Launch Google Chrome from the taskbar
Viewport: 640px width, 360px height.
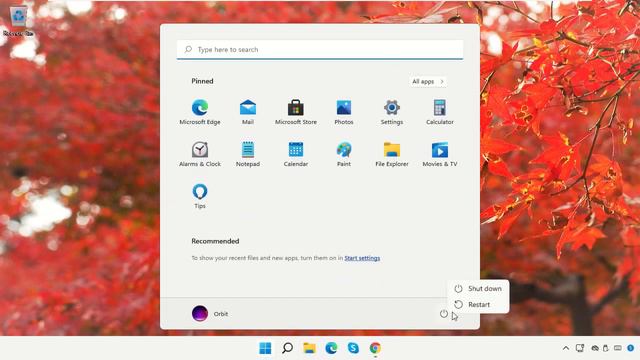pos(375,348)
